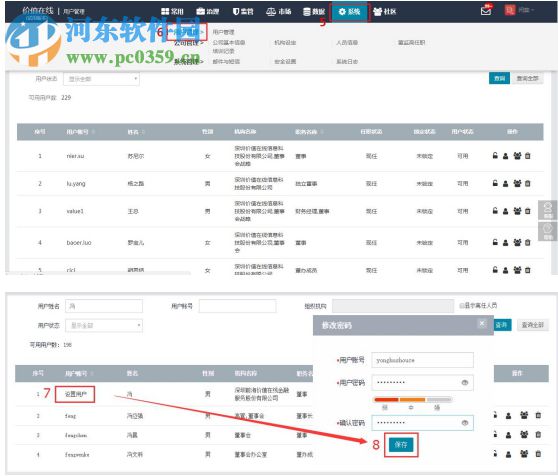The image size is (558, 476).
Task: Click the person icon in the baoer.luo row
Action: coord(505,243)
